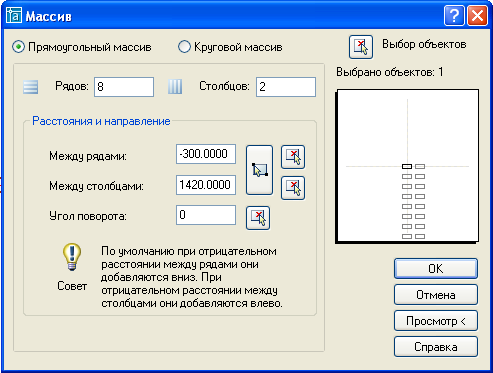Click the Угол поворота label
493x373 pixels.
point(88,216)
